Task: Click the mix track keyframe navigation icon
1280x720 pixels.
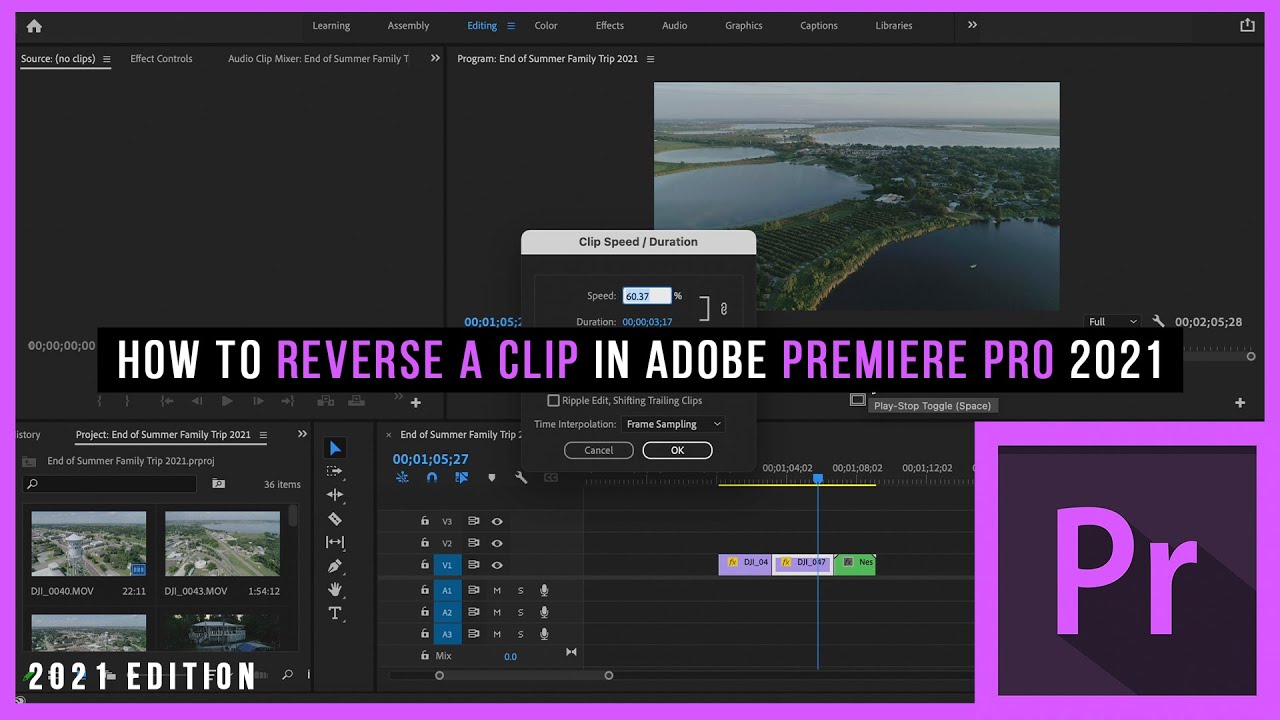Action: coord(572,652)
